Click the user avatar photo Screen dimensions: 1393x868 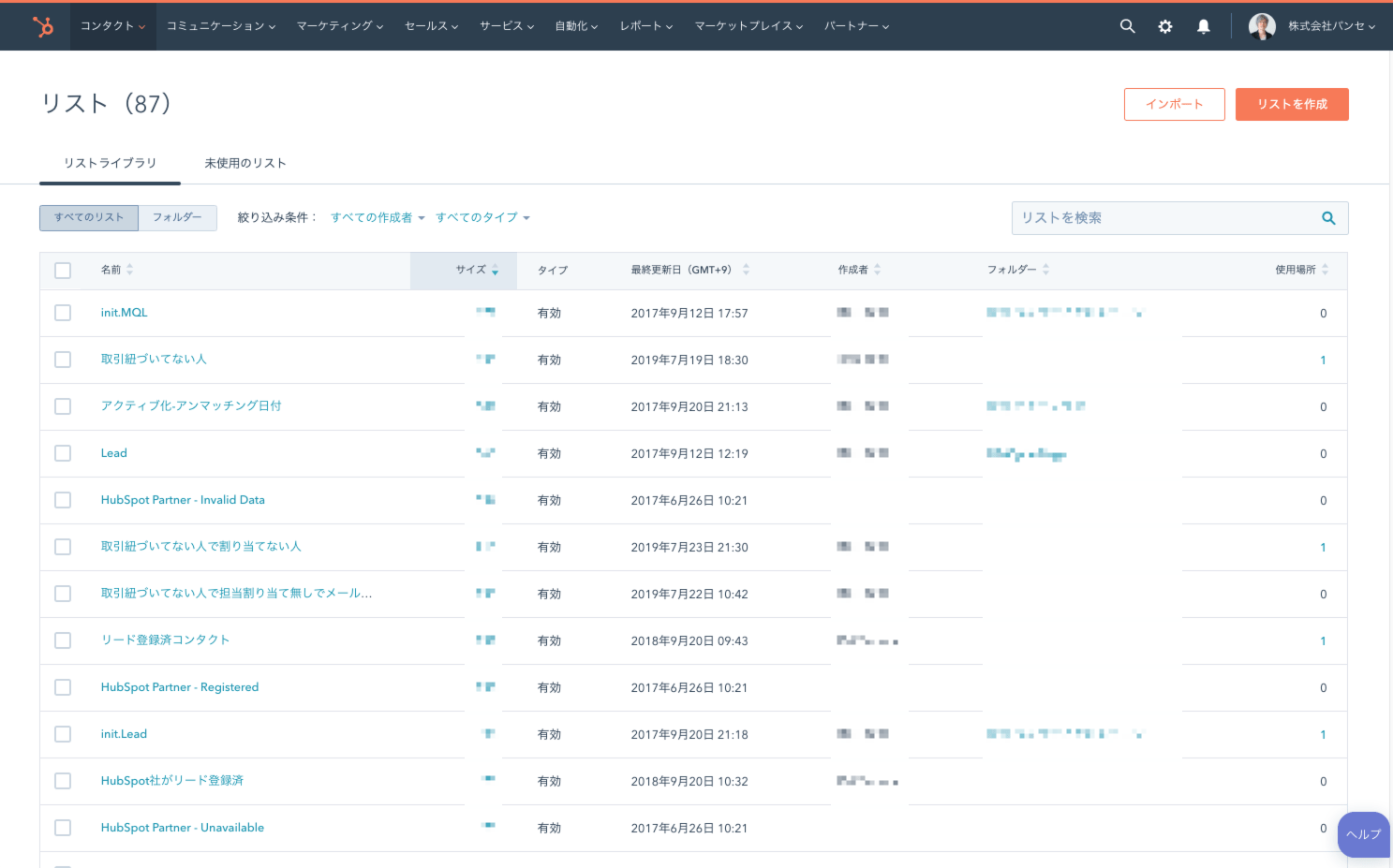tap(1262, 26)
